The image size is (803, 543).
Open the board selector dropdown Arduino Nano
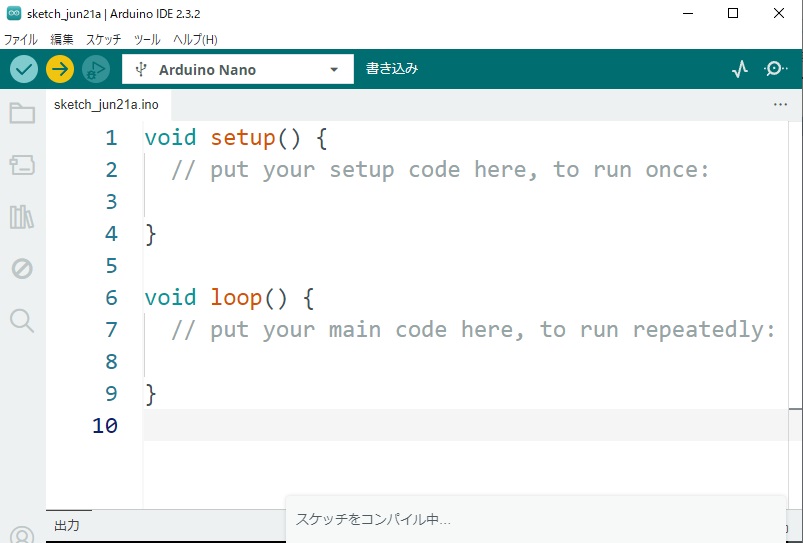click(x=238, y=69)
